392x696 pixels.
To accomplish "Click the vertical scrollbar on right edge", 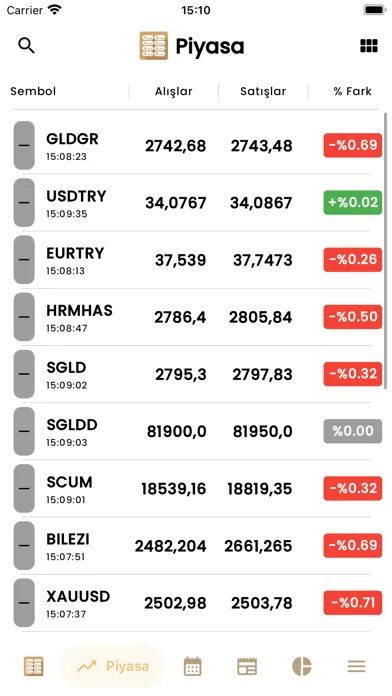I will pos(385,251).
